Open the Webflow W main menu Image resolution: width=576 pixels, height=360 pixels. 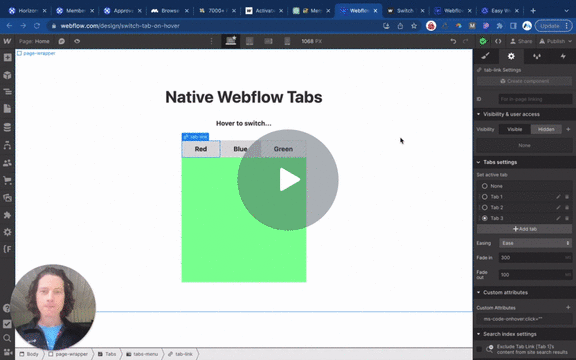click(x=7, y=41)
